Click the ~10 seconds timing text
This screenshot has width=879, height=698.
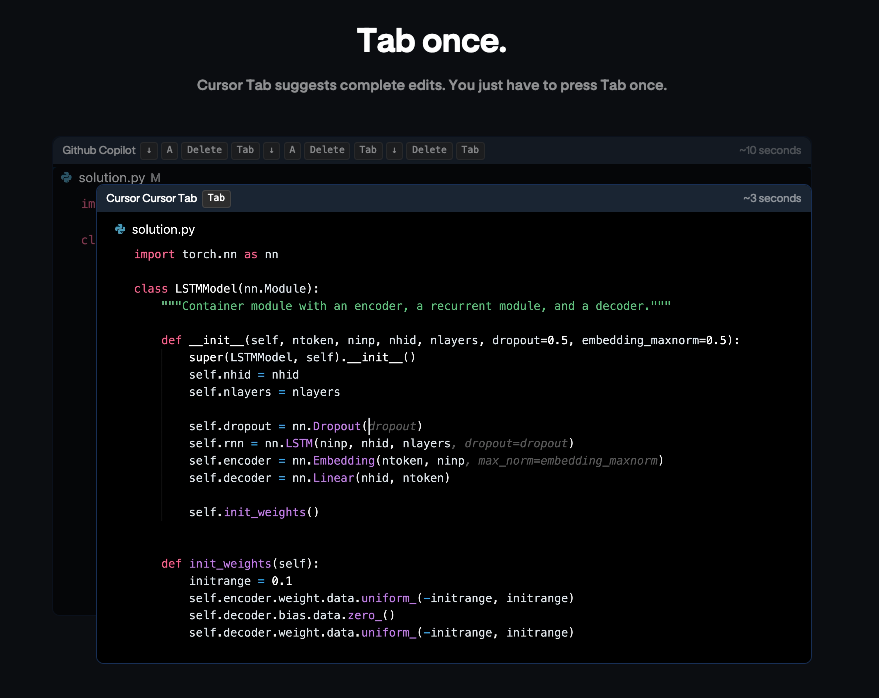click(x=770, y=150)
